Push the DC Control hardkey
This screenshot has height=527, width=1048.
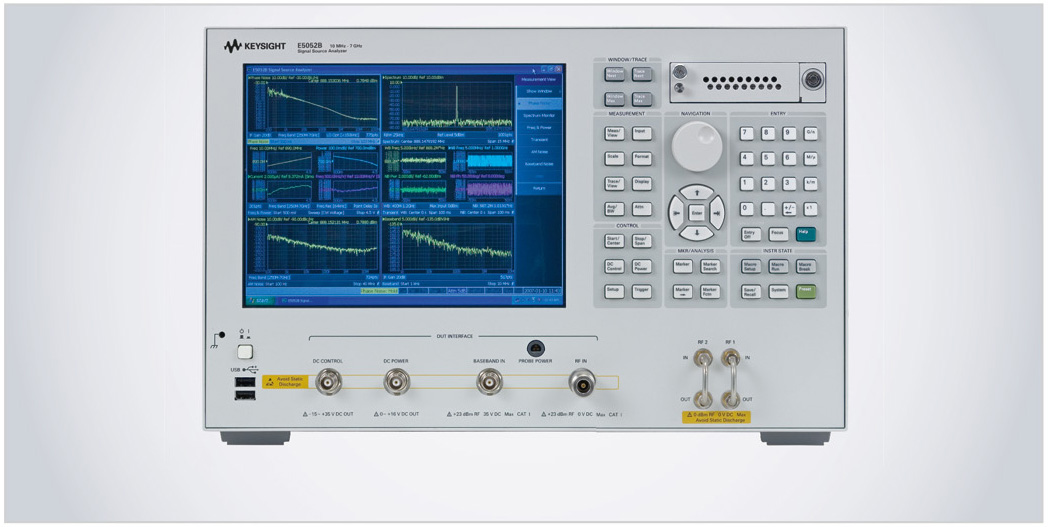pos(615,266)
